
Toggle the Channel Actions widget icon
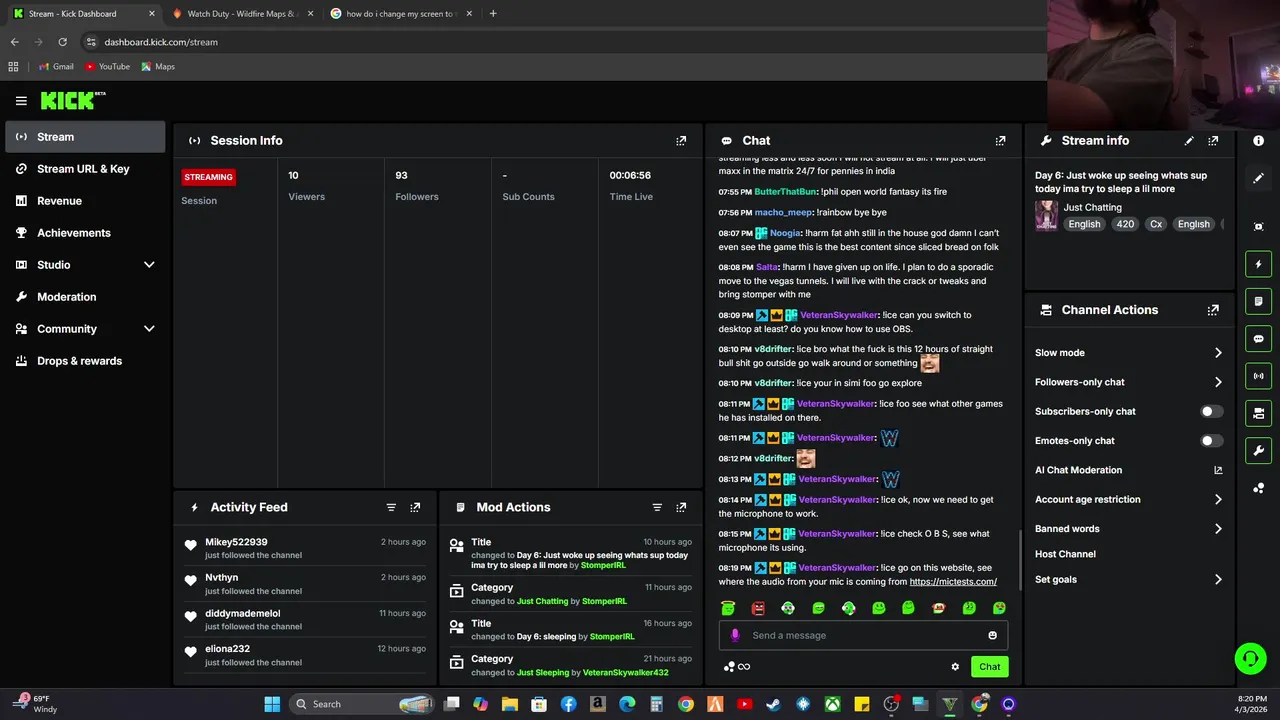point(1258,413)
